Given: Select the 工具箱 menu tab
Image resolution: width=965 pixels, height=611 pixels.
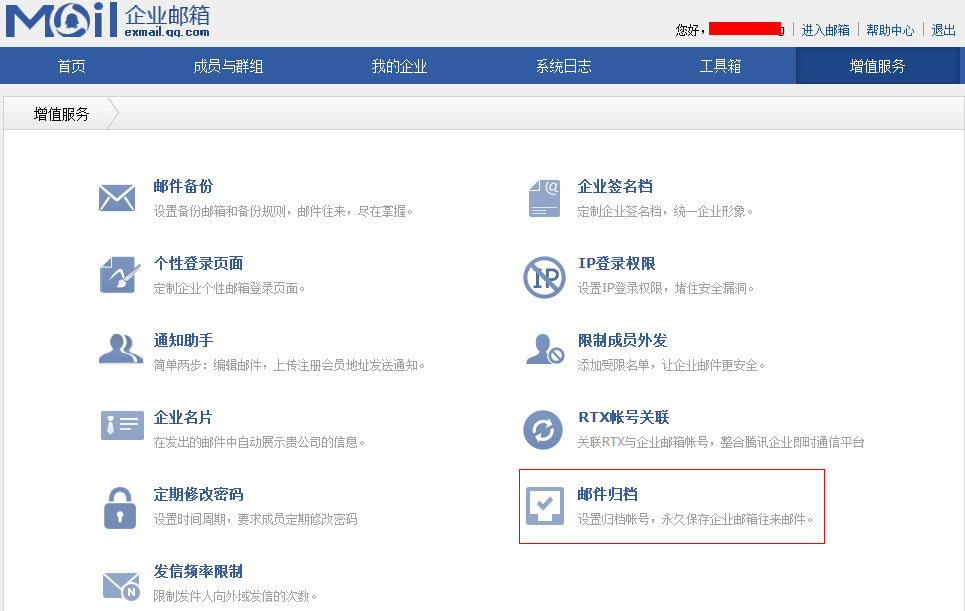Looking at the screenshot, I should coord(720,66).
